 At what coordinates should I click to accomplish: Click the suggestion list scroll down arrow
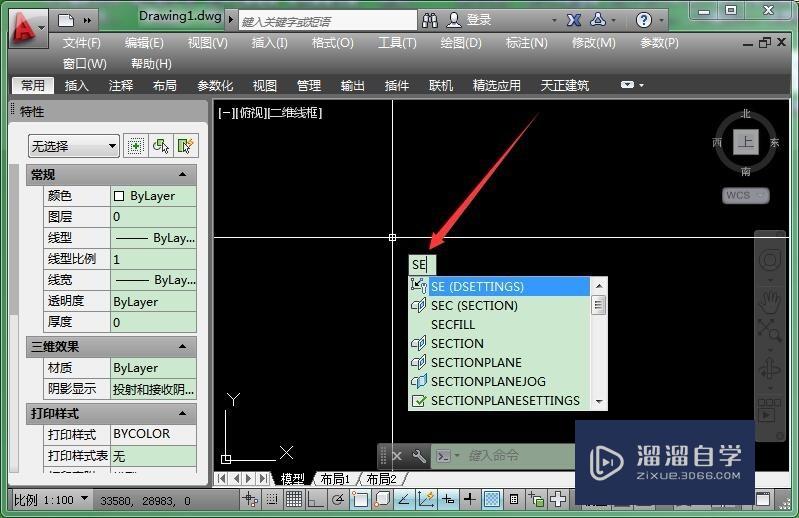coord(599,402)
